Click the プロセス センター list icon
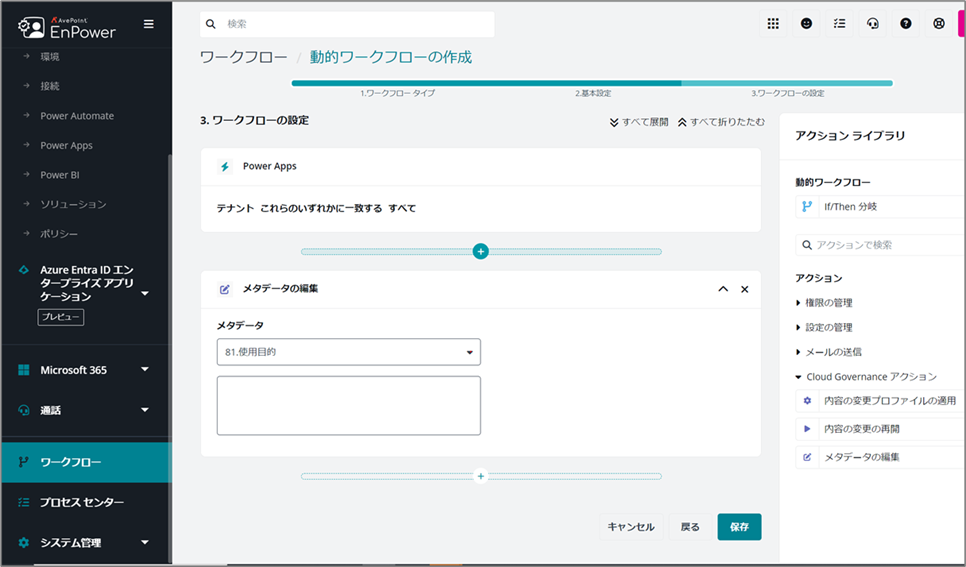The image size is (966, 567). (23, 502)
